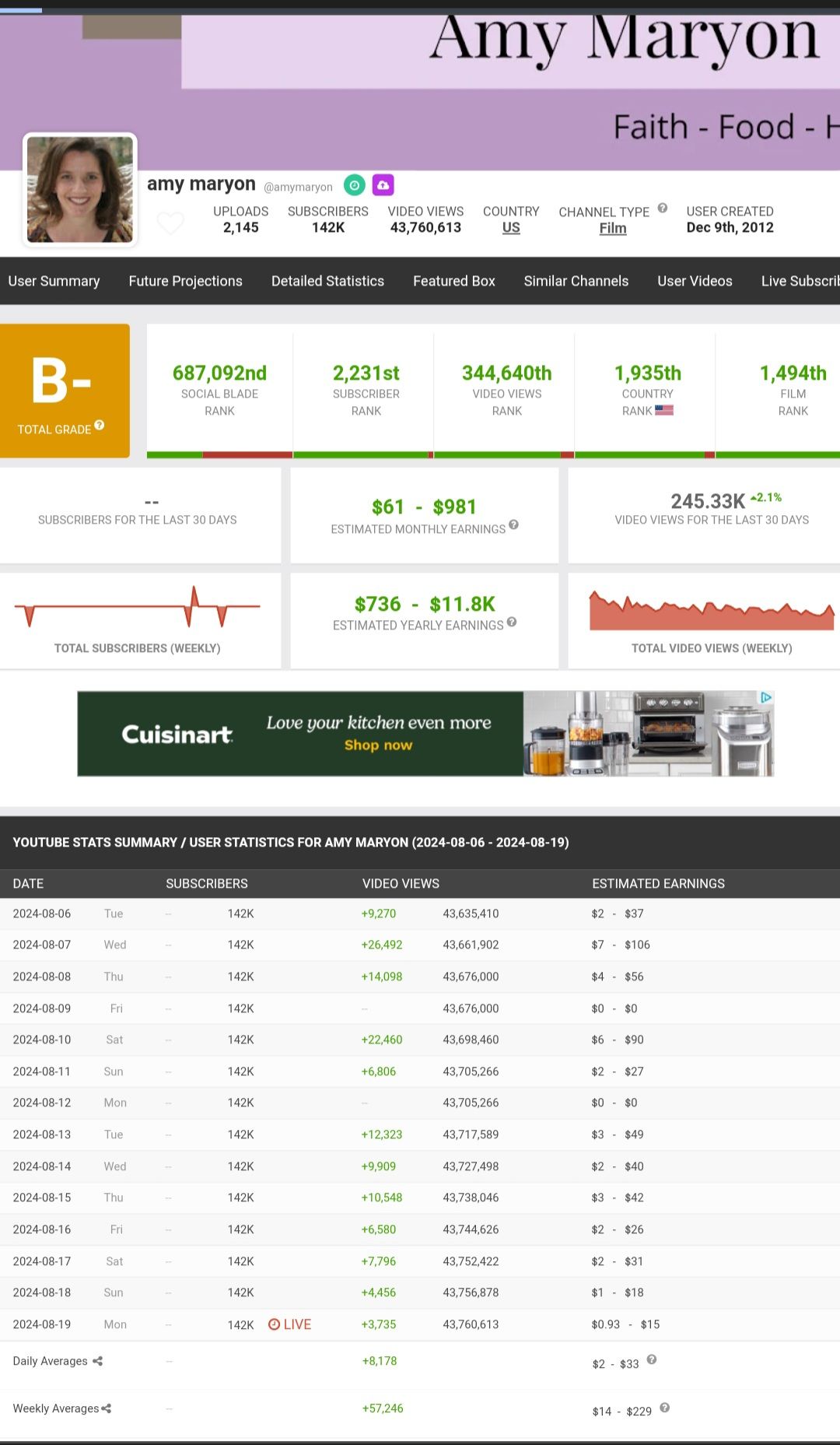This screenshot has height=1445, width=840.
Task: Favorite channel with the heart icon
Action: [170, 223]
